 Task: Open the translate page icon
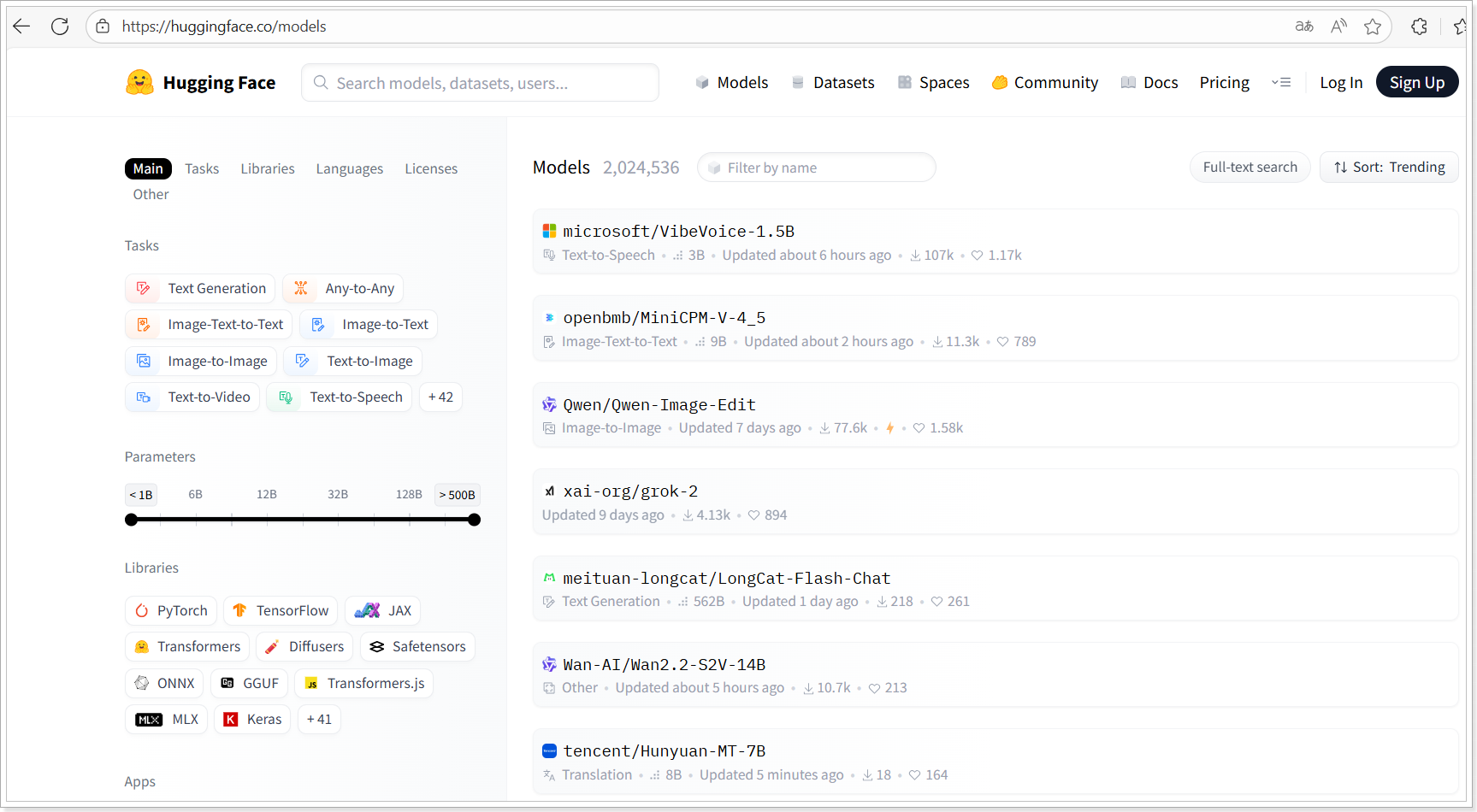point(1304,26)
